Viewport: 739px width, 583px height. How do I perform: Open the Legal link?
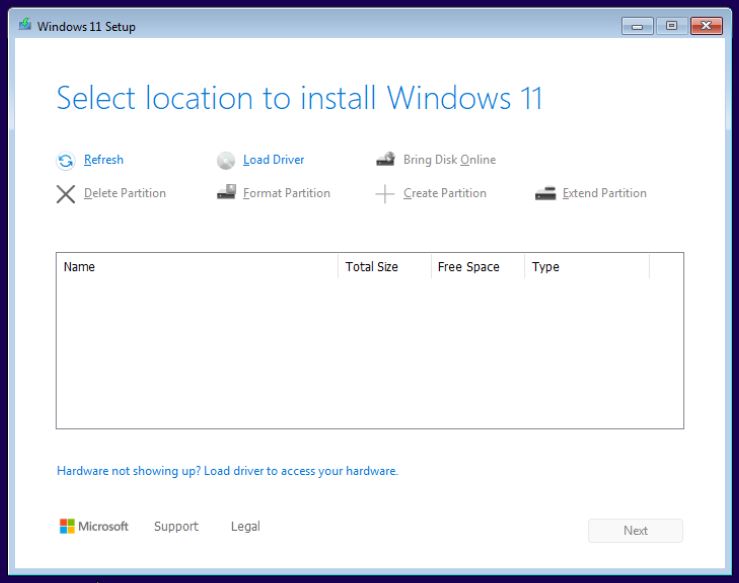coord(246,526)
